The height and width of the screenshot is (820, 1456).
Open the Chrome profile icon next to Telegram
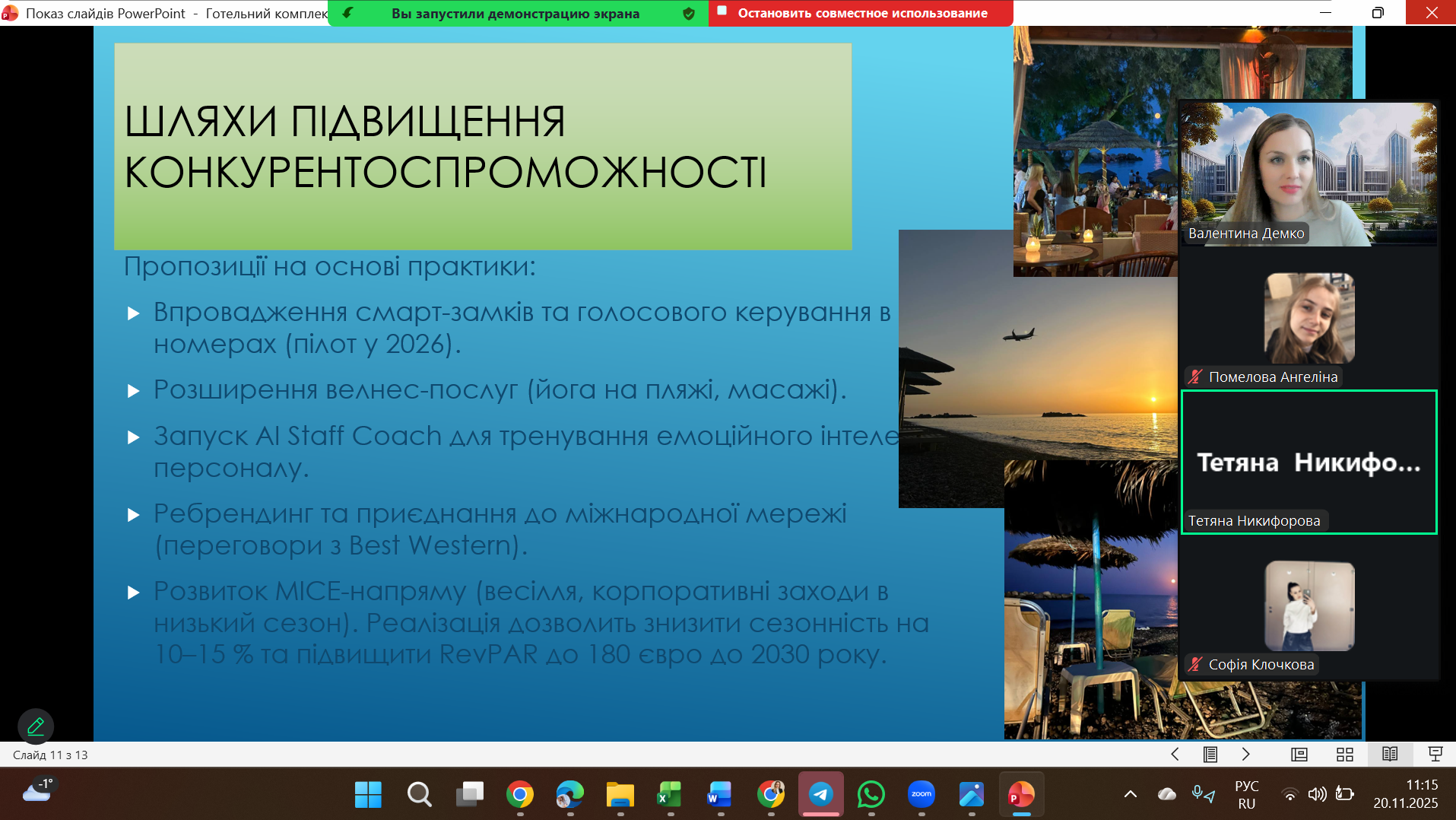(x=771, y=795)
